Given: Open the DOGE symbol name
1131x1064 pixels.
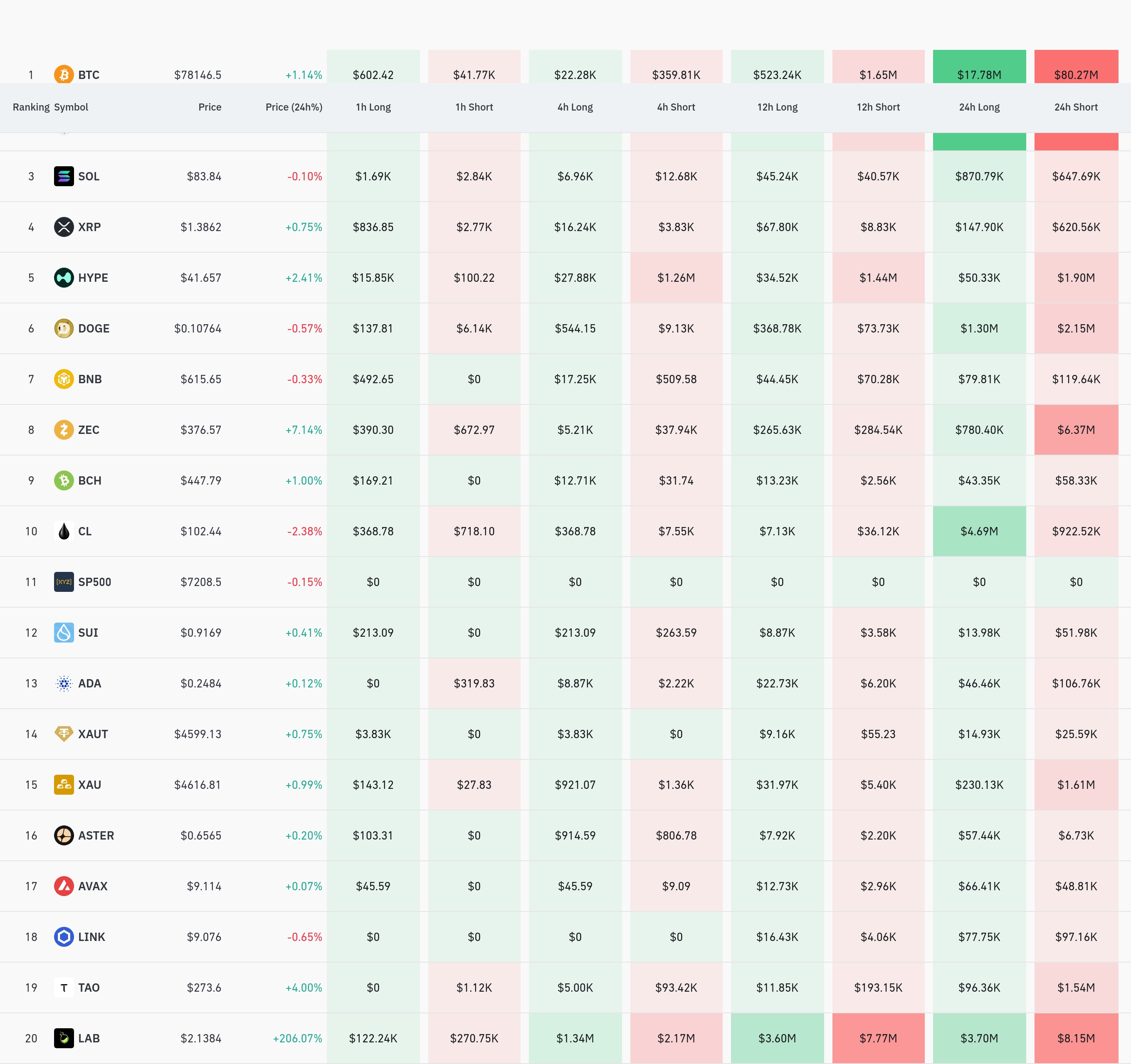Looking at the screenshot, I should [94, 328].
